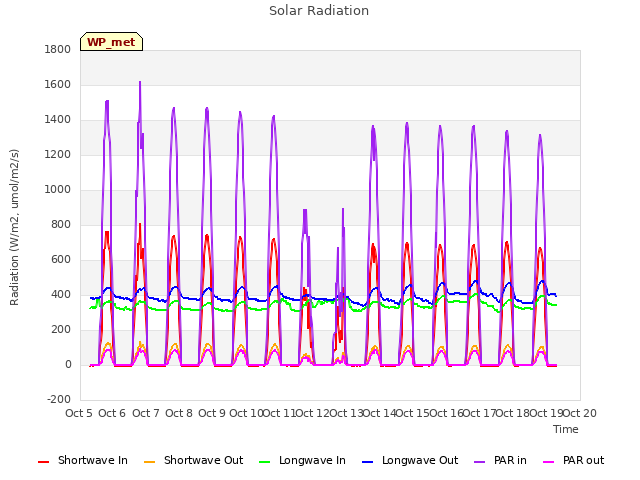
Task: Click the 600 y-axis tick label
Action: tap(61, 260)
